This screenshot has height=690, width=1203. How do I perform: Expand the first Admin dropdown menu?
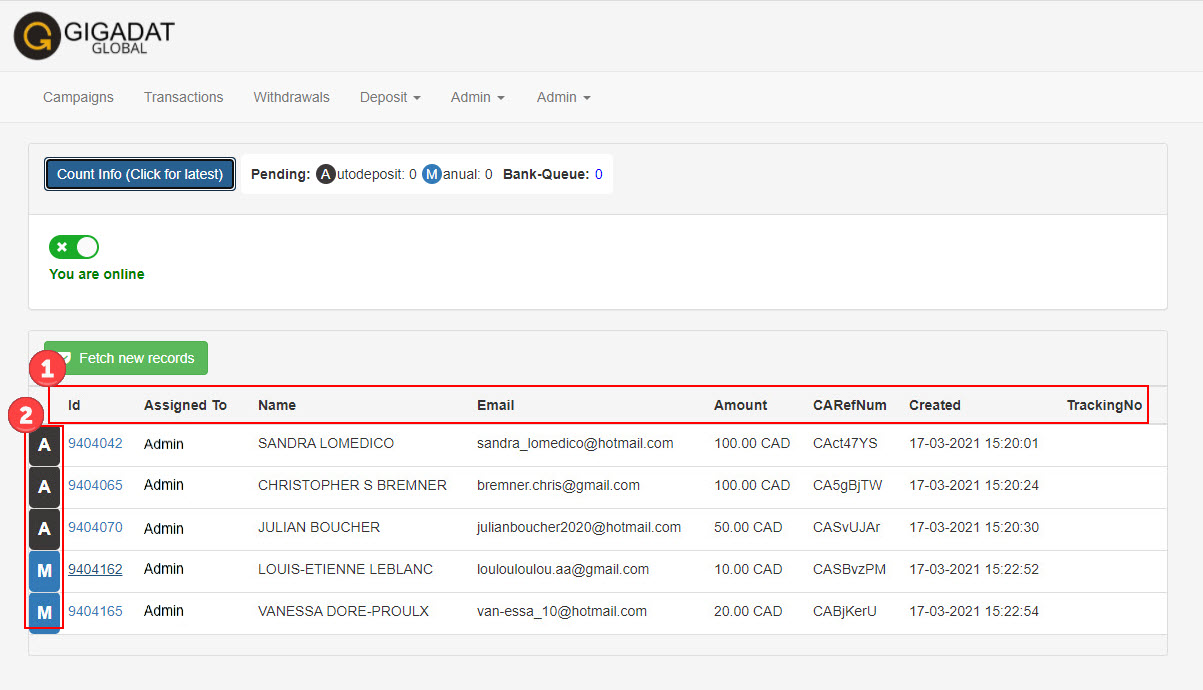478,97
